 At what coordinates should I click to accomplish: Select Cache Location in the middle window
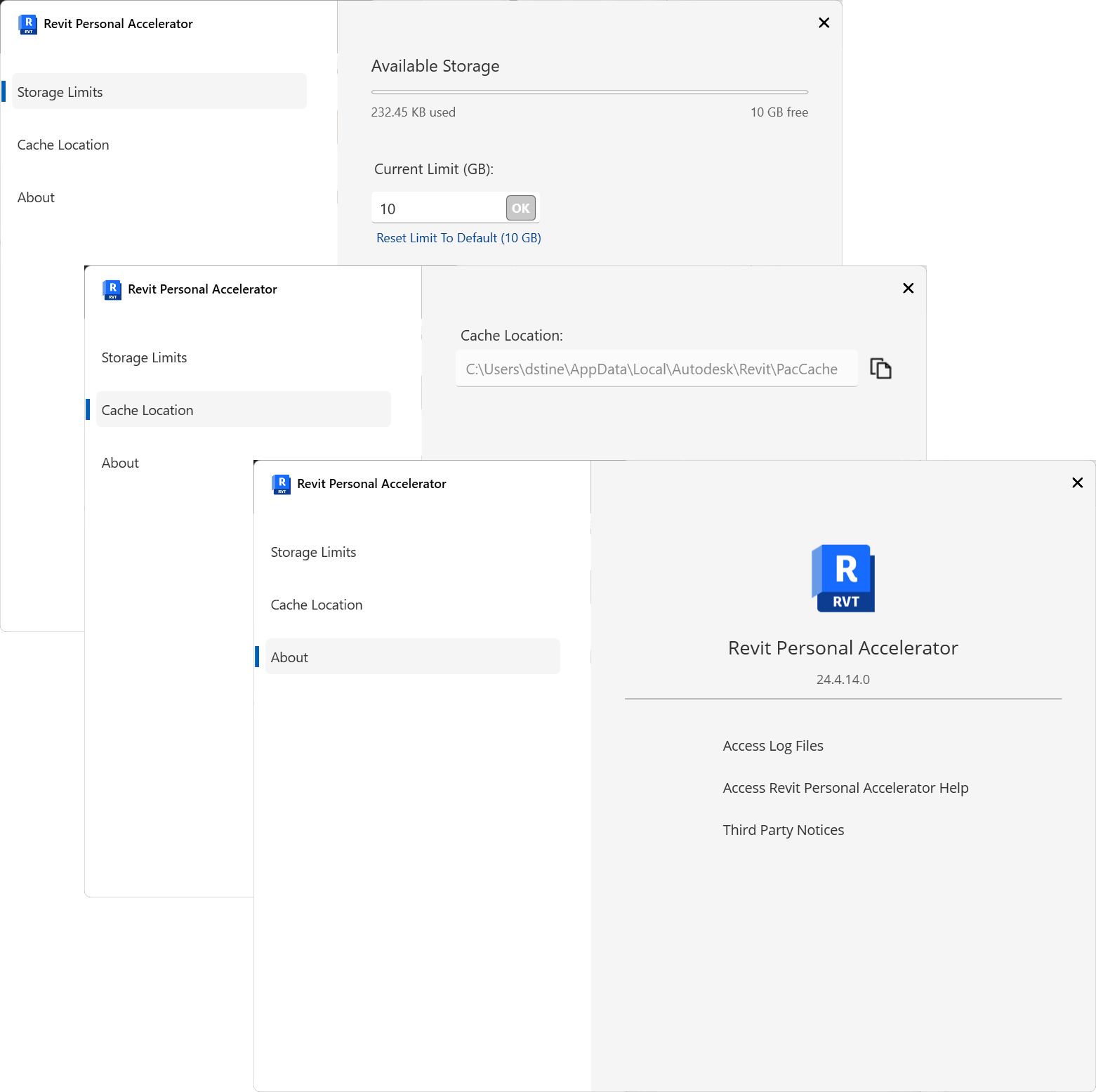point(244,409)
